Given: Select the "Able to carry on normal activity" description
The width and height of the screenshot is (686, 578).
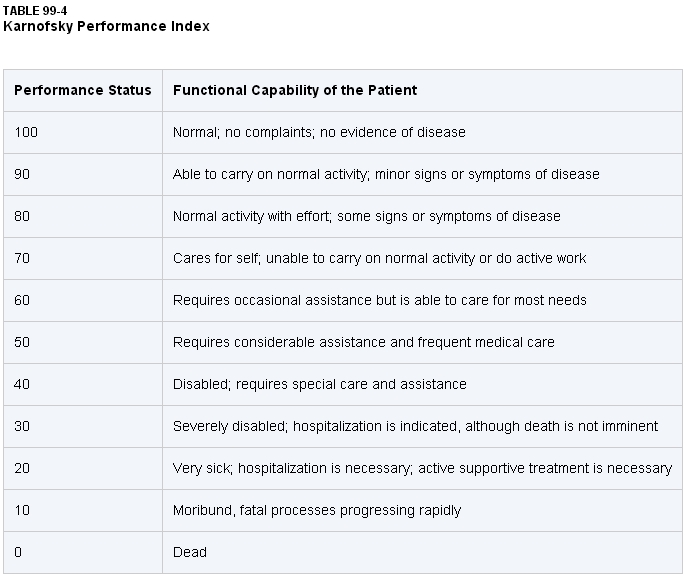Looking at the screenshot, I should 386,174.
